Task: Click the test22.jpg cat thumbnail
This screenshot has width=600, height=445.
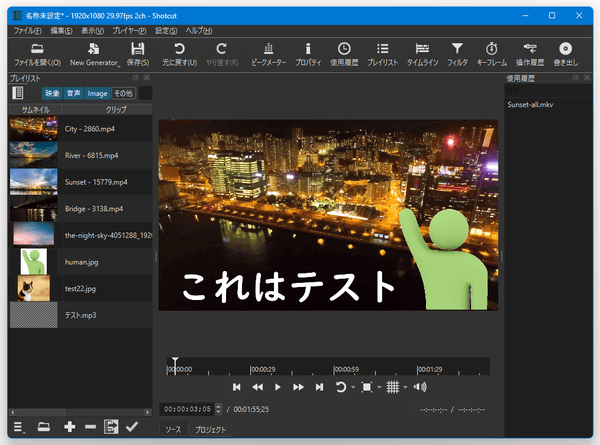Action: pos(34,289)
